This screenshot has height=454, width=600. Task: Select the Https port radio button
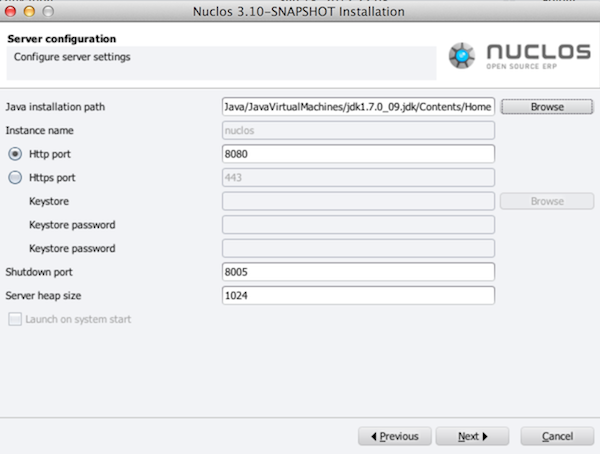coord(15,178)
